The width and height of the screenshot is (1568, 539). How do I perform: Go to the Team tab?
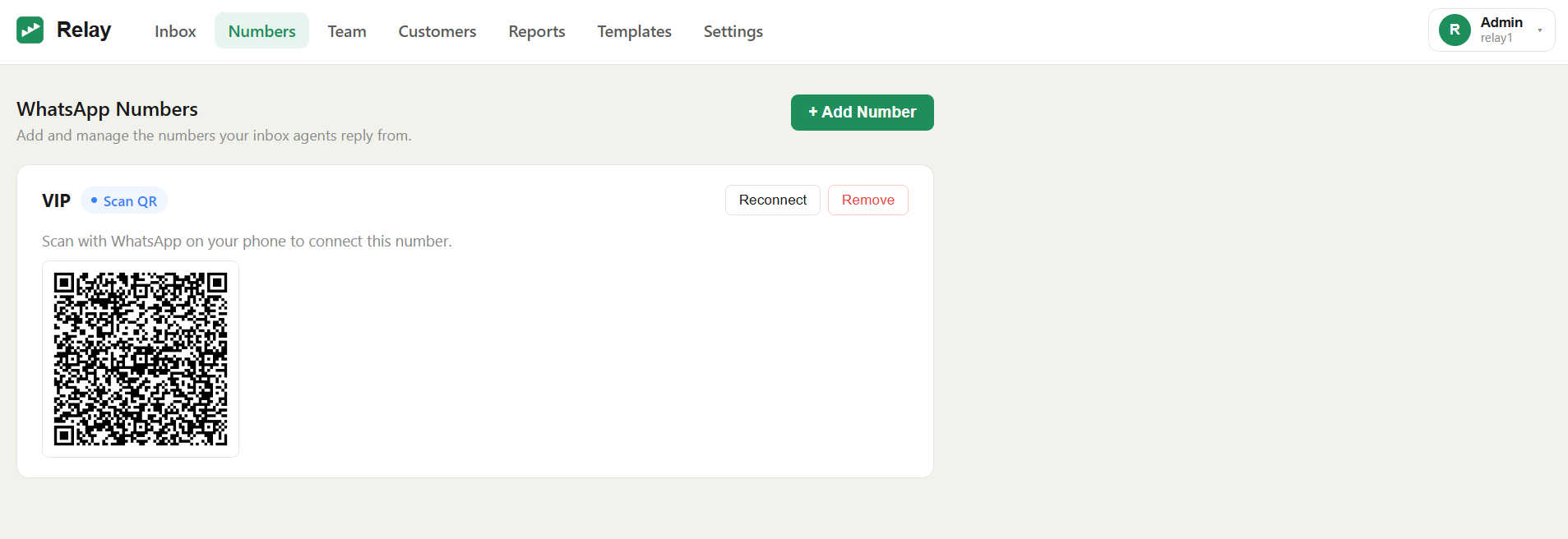click(347, 31)
